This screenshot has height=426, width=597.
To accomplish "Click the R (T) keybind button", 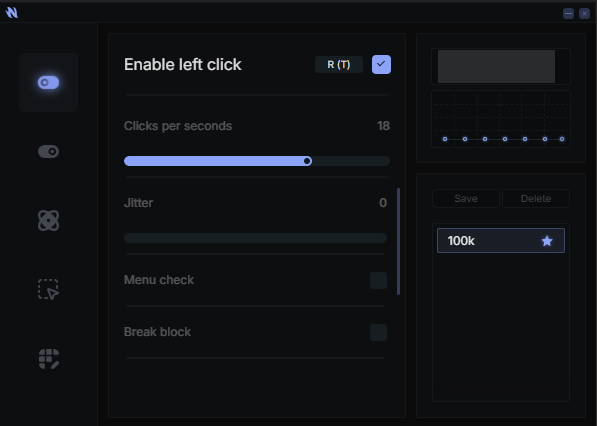I will coord(339,65).
